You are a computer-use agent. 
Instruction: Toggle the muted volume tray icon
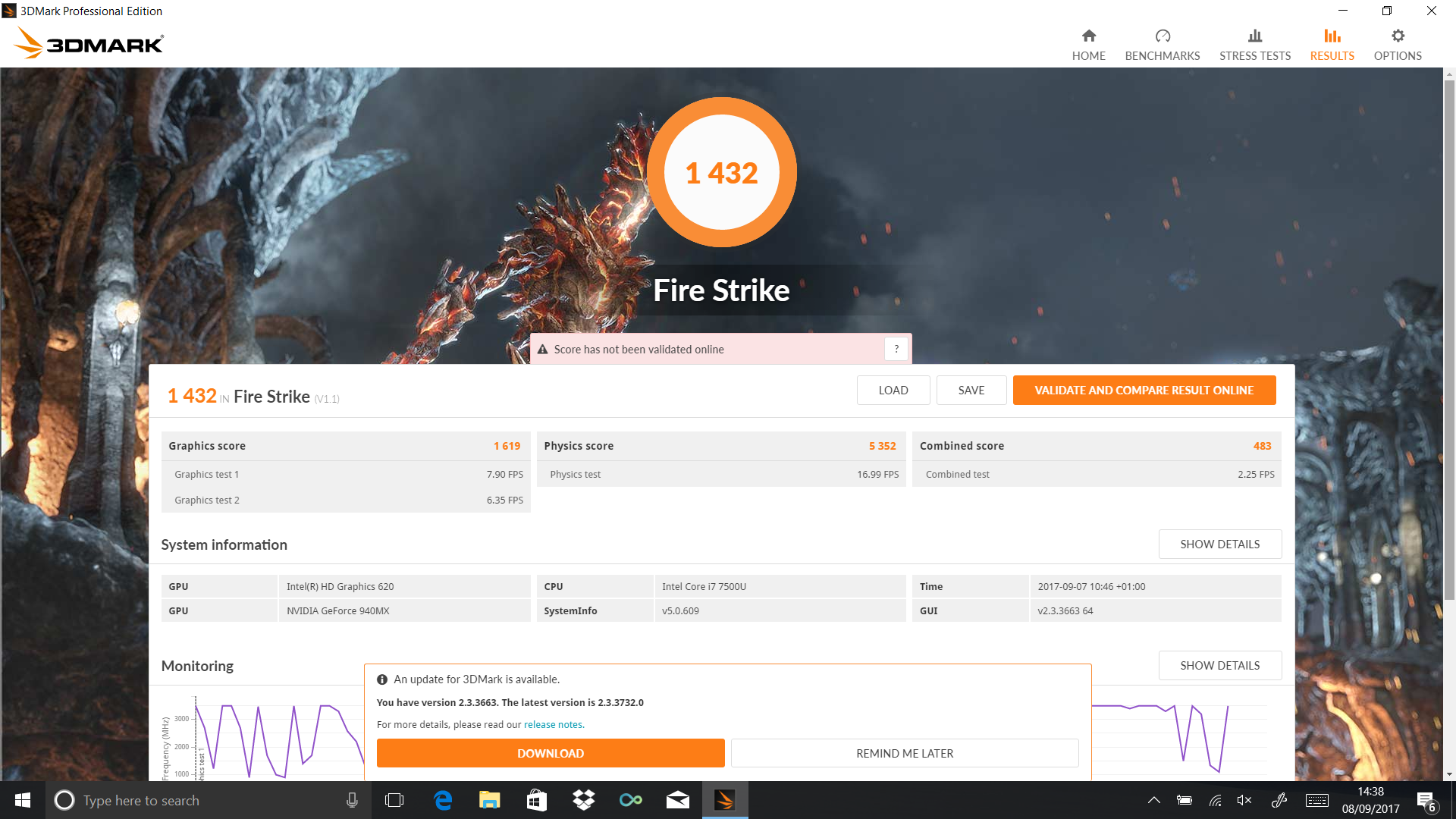tap(1244, 800)
